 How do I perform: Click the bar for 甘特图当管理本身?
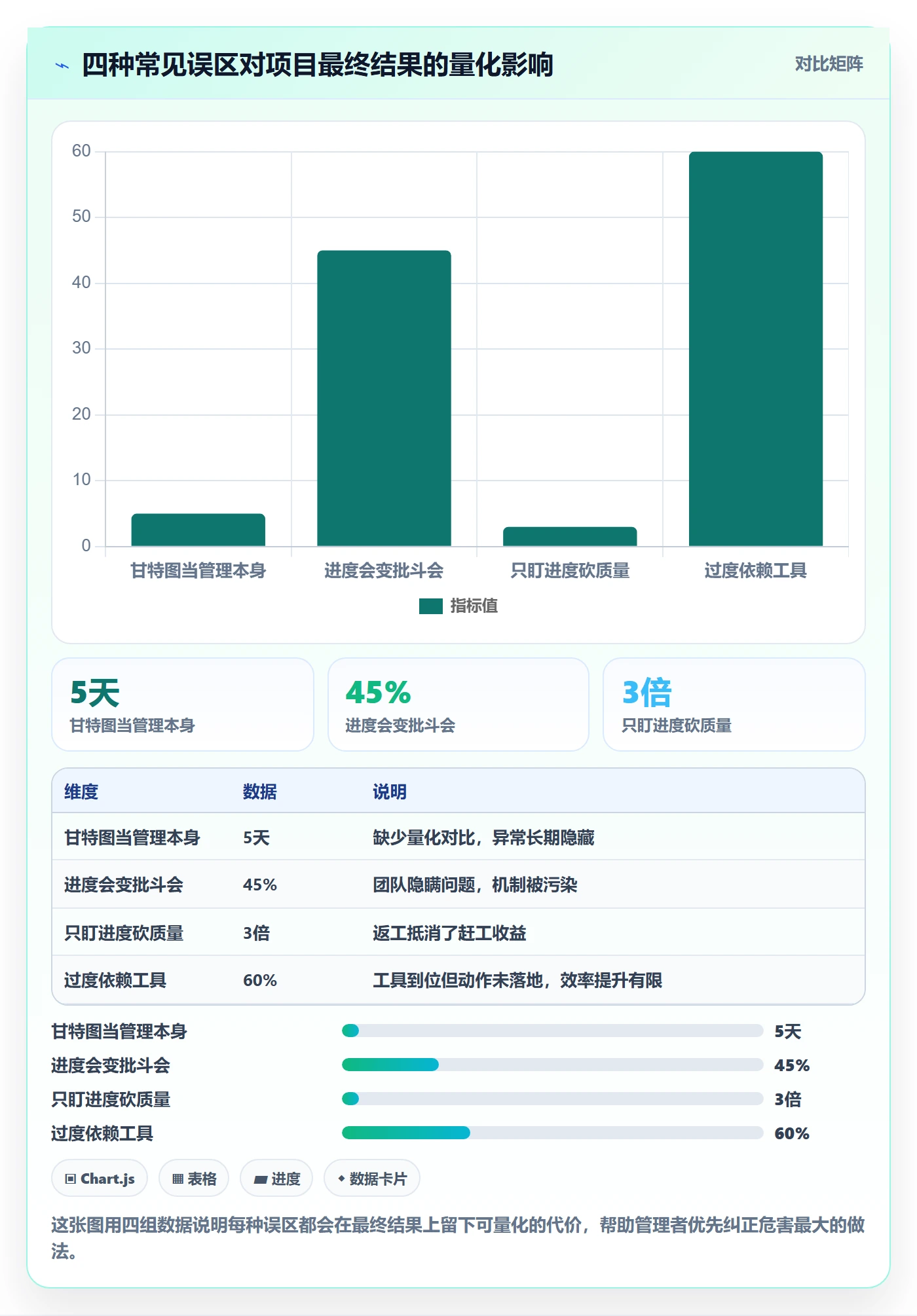pyautogui.click(x=198, y=530)
